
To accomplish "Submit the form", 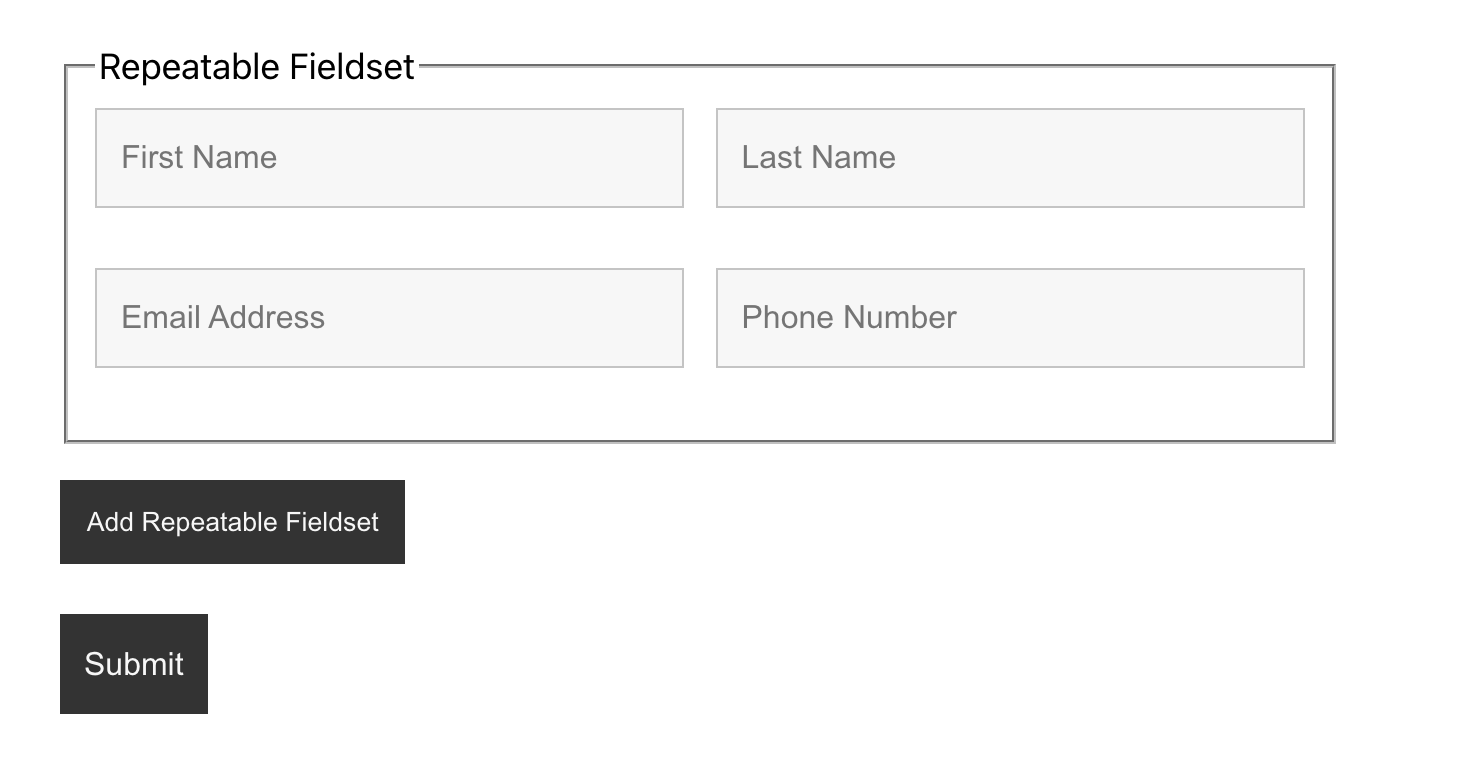I will click(x=134, y=664).
